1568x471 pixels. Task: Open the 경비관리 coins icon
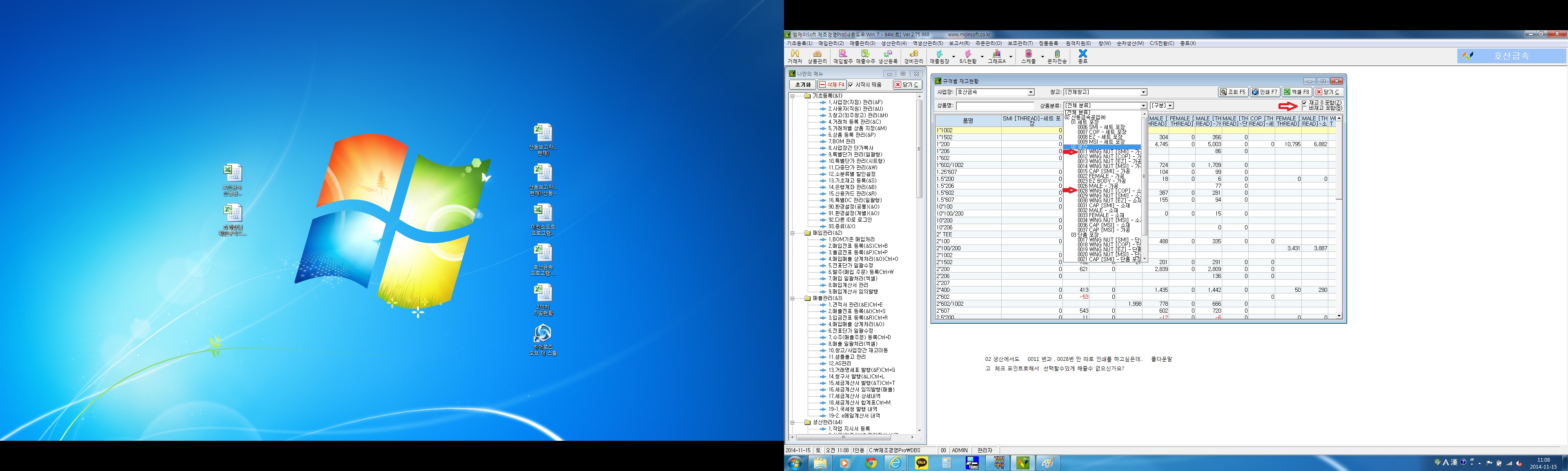click(913, 57)
